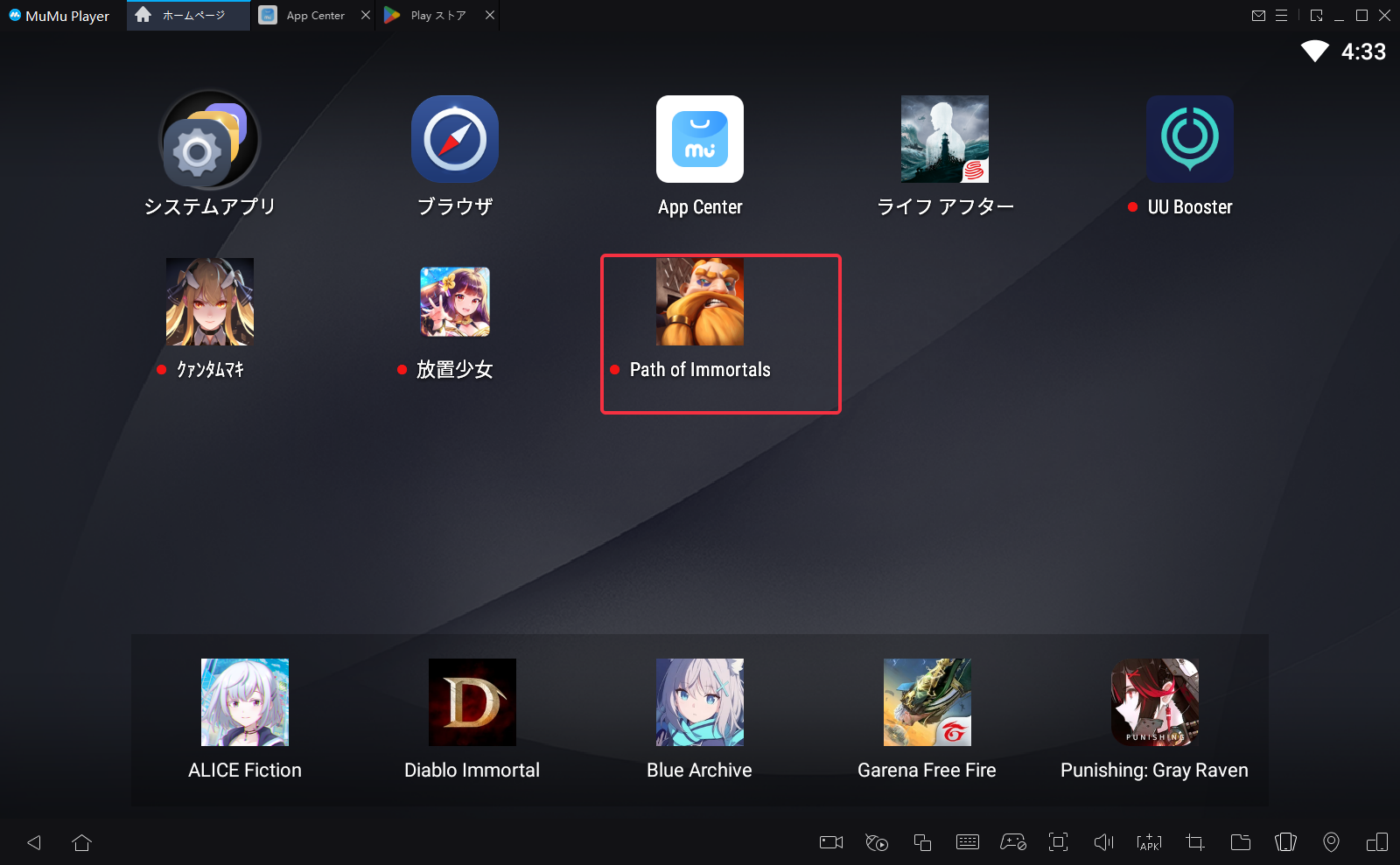Open the operation recorder macro tool
The image size is (1400, 865).
click(x=877, y=842)
